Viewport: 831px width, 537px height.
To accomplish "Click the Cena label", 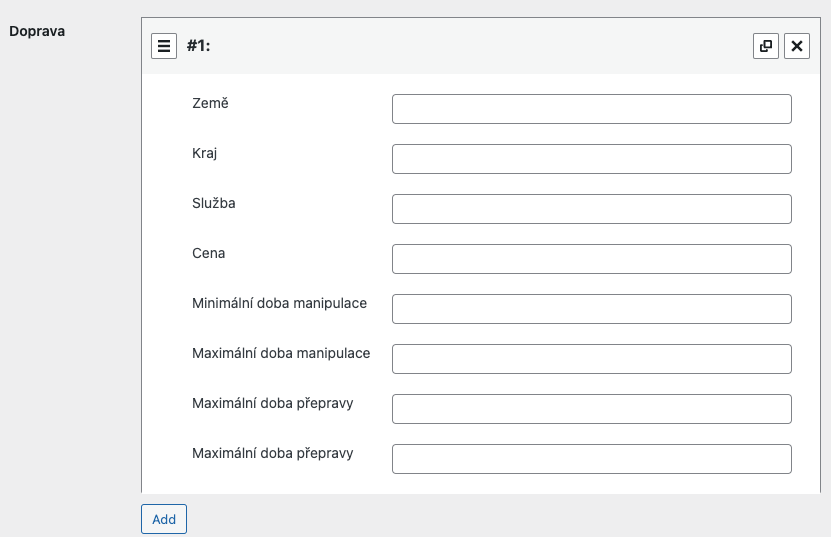I will pos(208,253).
